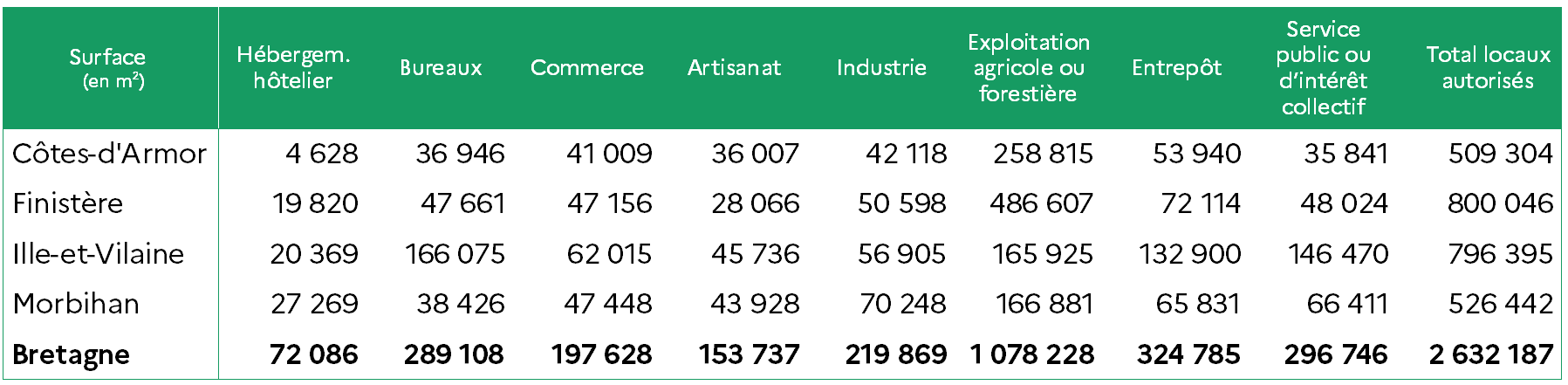
Task: Click the Service public ou d'intérêt collectif header
Action: pos(1323,68)
